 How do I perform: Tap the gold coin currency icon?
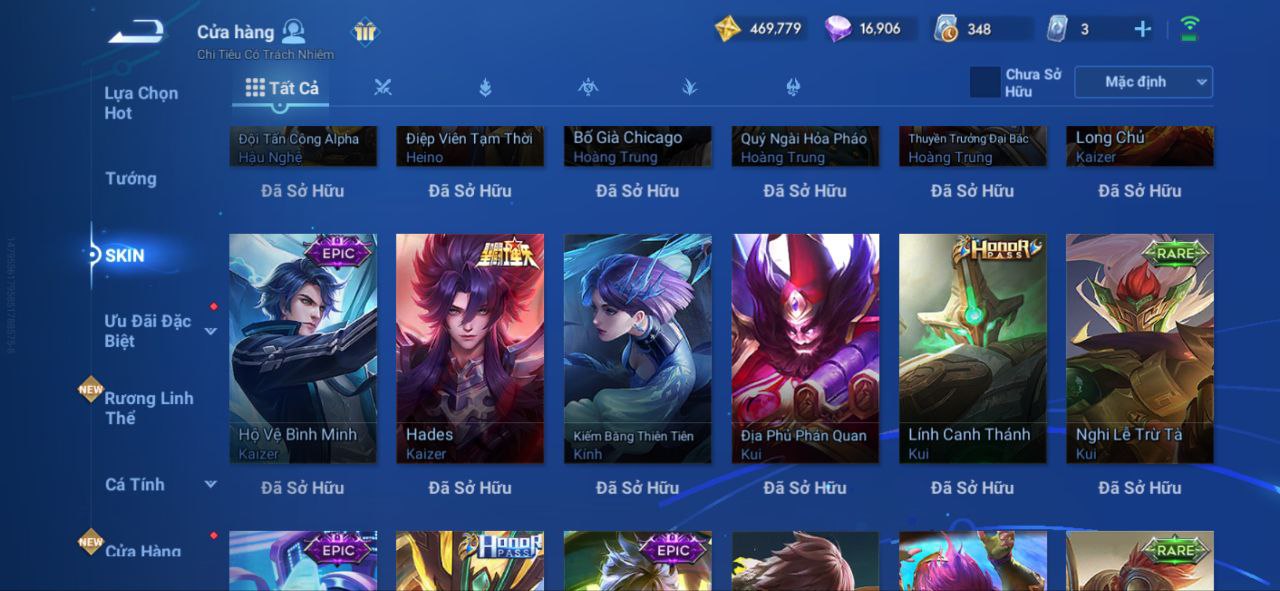click(x=728, y=29)
